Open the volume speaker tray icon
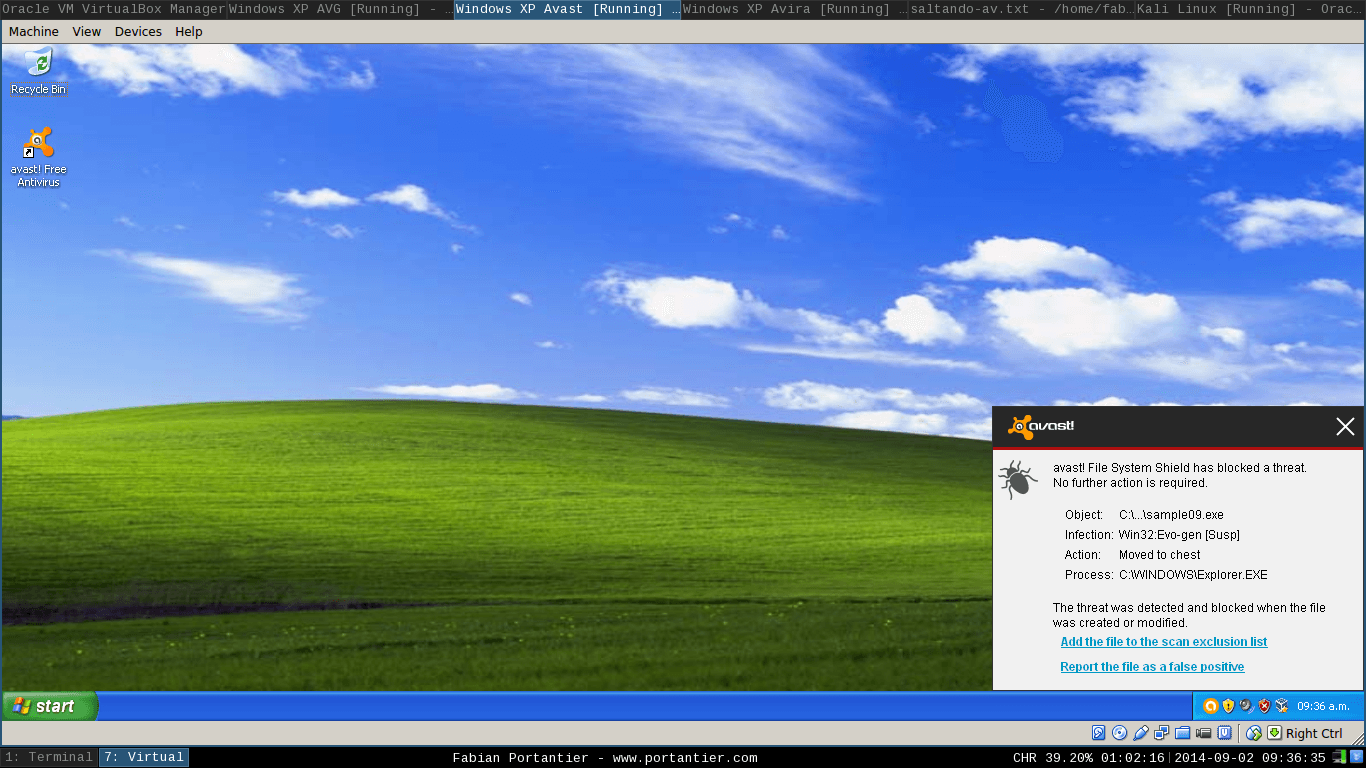The image size is (1366, 768). (1246, 706)
